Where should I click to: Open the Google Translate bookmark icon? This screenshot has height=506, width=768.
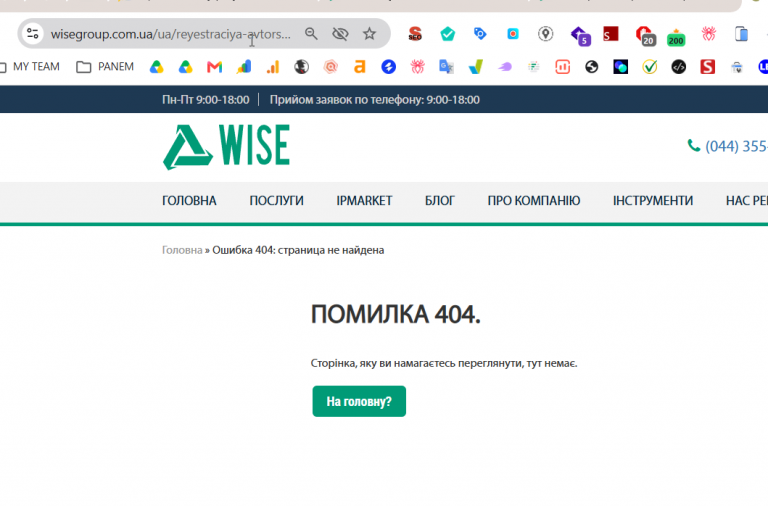[446, 67]
